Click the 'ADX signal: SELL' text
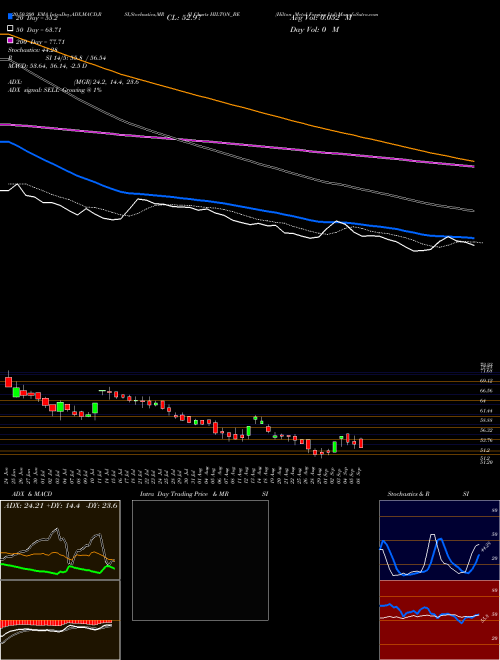 point(35,90)
